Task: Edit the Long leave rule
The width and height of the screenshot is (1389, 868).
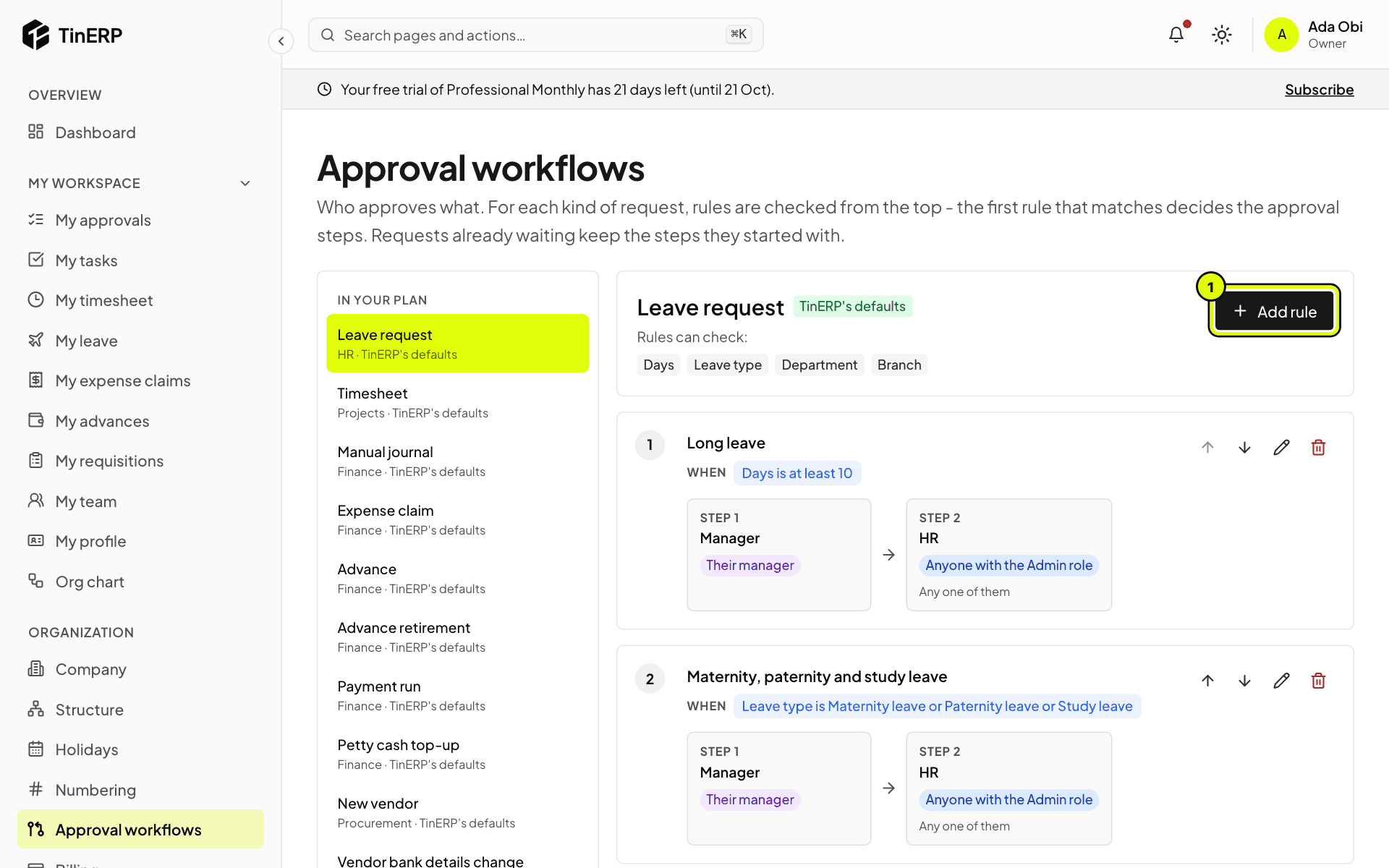Action: click(1281, 447)
